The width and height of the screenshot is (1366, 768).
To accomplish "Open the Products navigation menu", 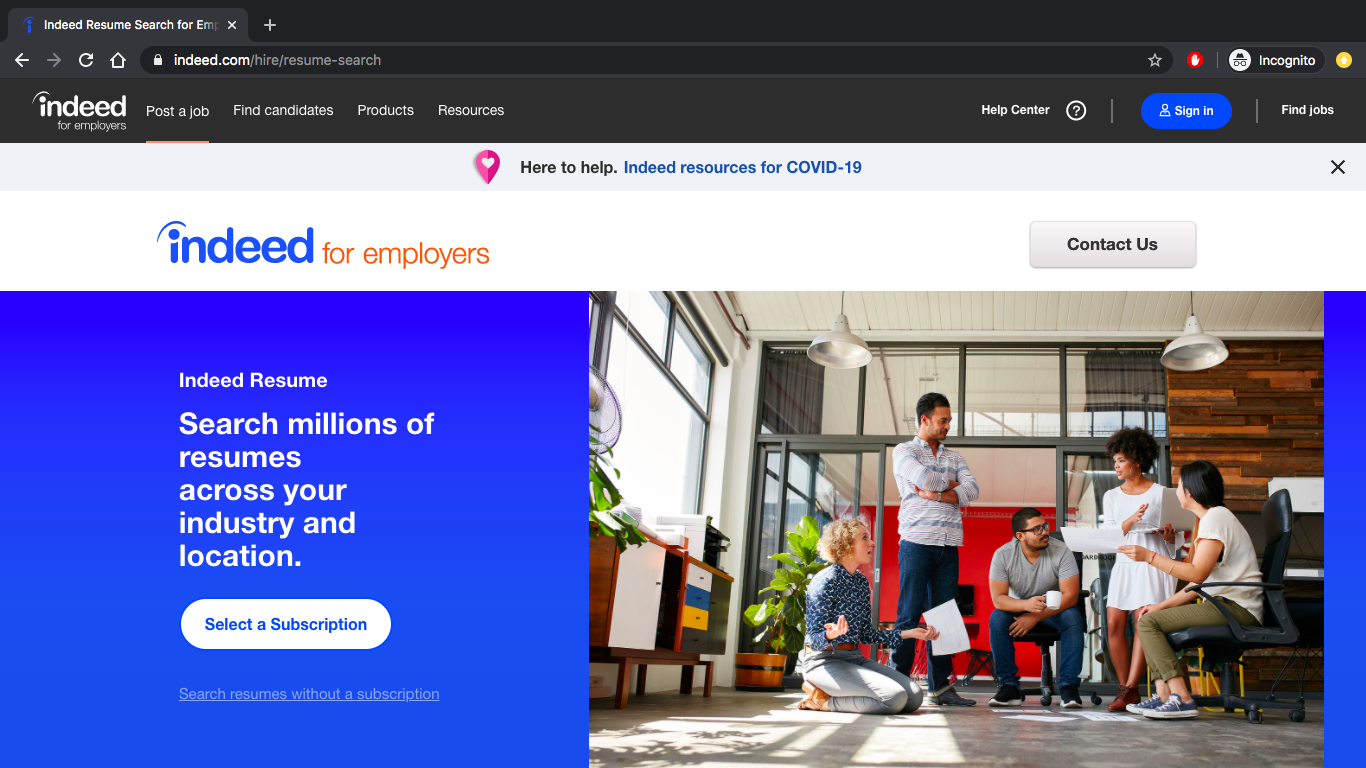I will [x=385, y=110].
